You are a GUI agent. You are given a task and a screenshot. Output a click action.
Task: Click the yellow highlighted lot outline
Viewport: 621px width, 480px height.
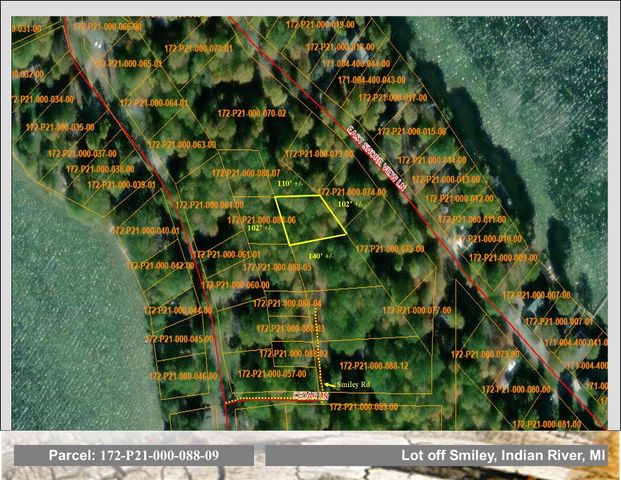click(x=311, y=219)
